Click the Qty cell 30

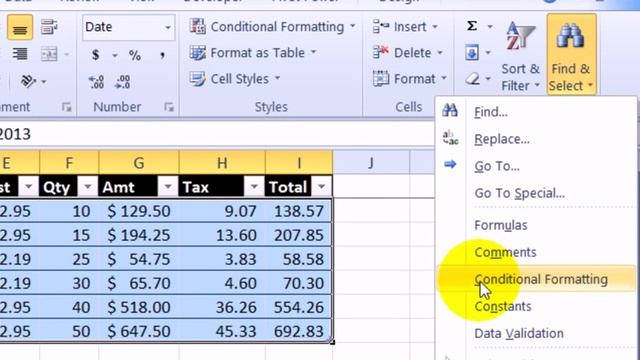click(69, 283)
